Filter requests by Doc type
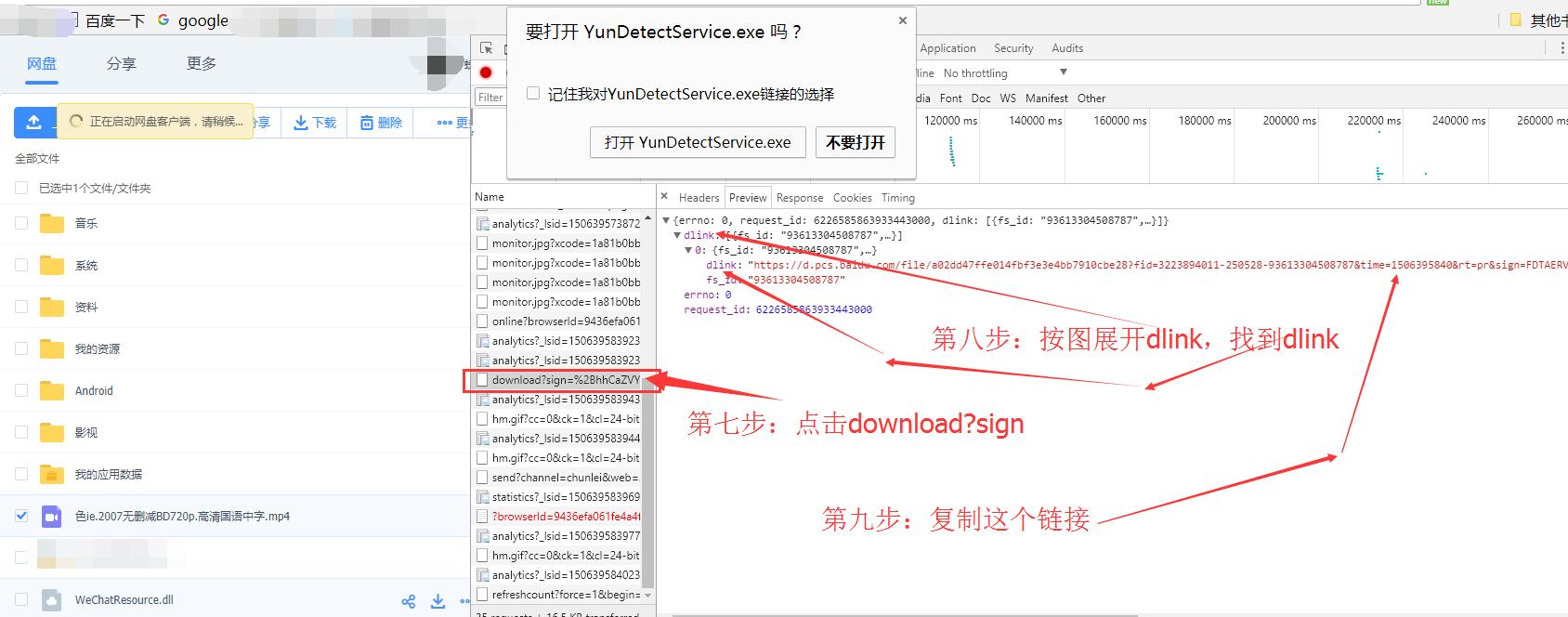This screenshot has height=617, width=1568. point(981,98)
